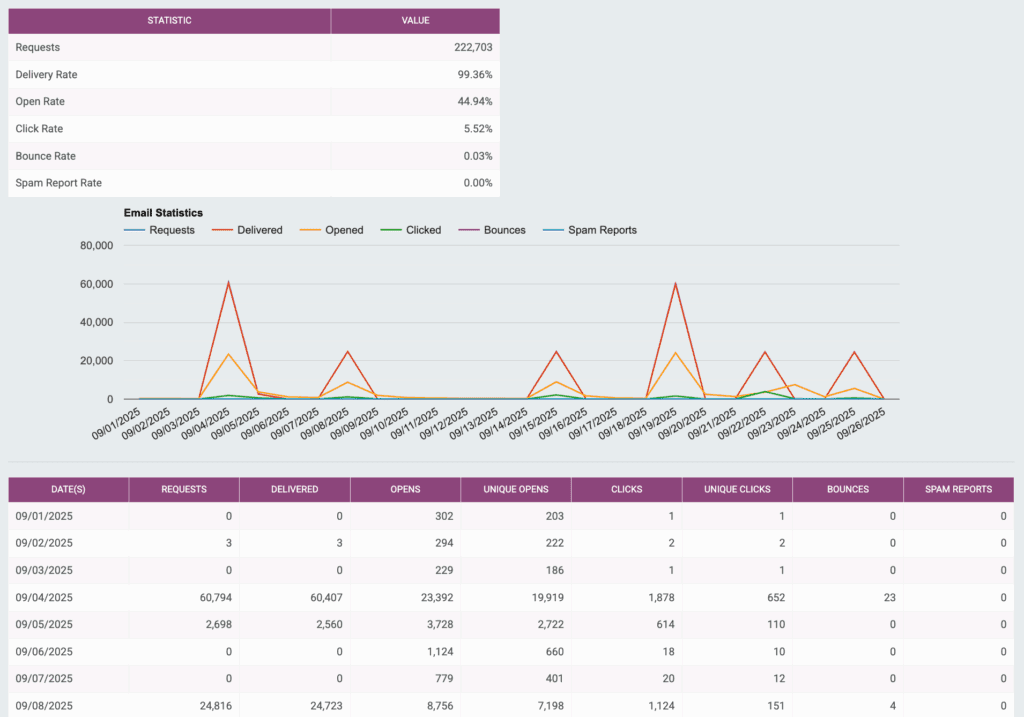Click the STATISTIC header in summary table
Image resolution: width=1024 pixels, height=717 pixels.
(x=169, y=20)
